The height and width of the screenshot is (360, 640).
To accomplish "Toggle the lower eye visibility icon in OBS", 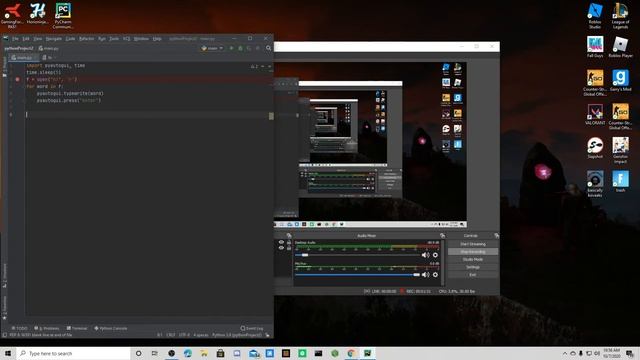I will [281, 248].
